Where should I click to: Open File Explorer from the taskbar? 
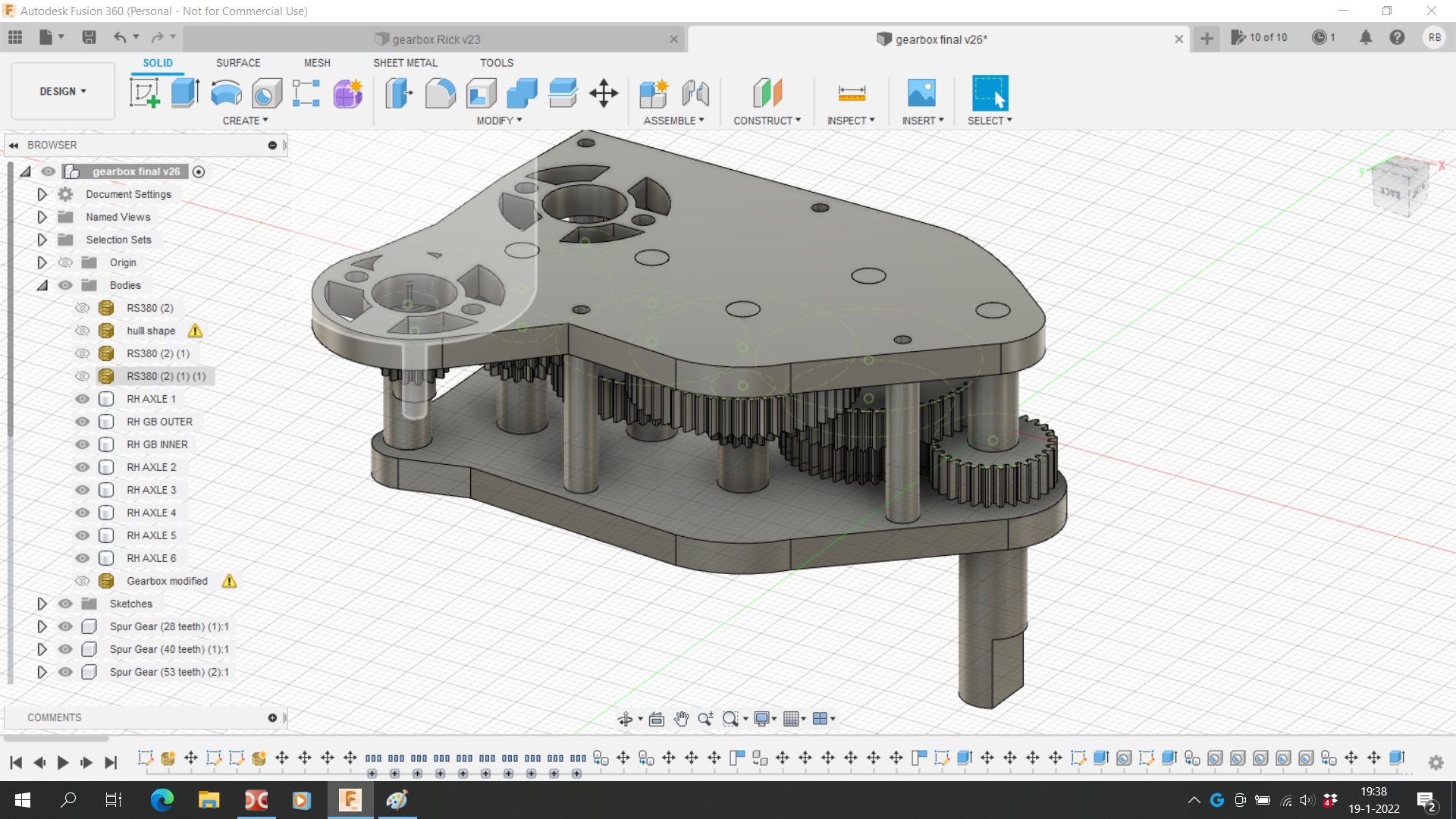(209, 800)
